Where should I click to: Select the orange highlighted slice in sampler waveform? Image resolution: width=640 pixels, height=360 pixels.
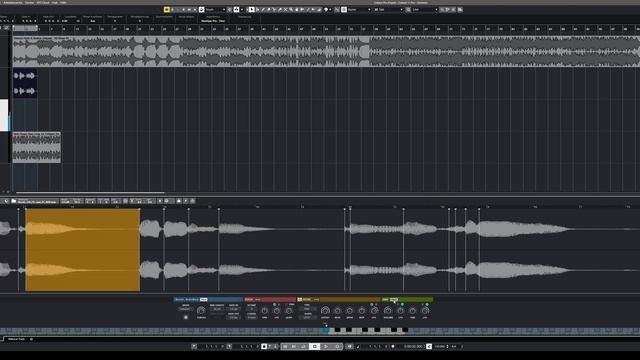(x=82, y=250)
